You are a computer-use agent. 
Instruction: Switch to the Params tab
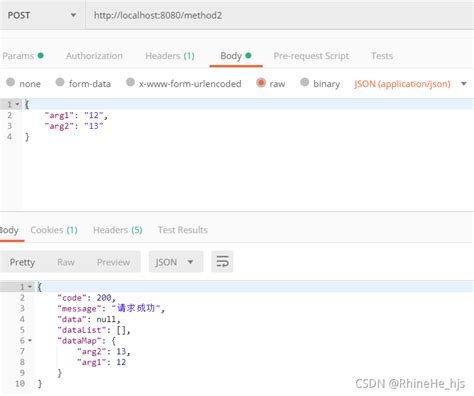click(23, 56)
